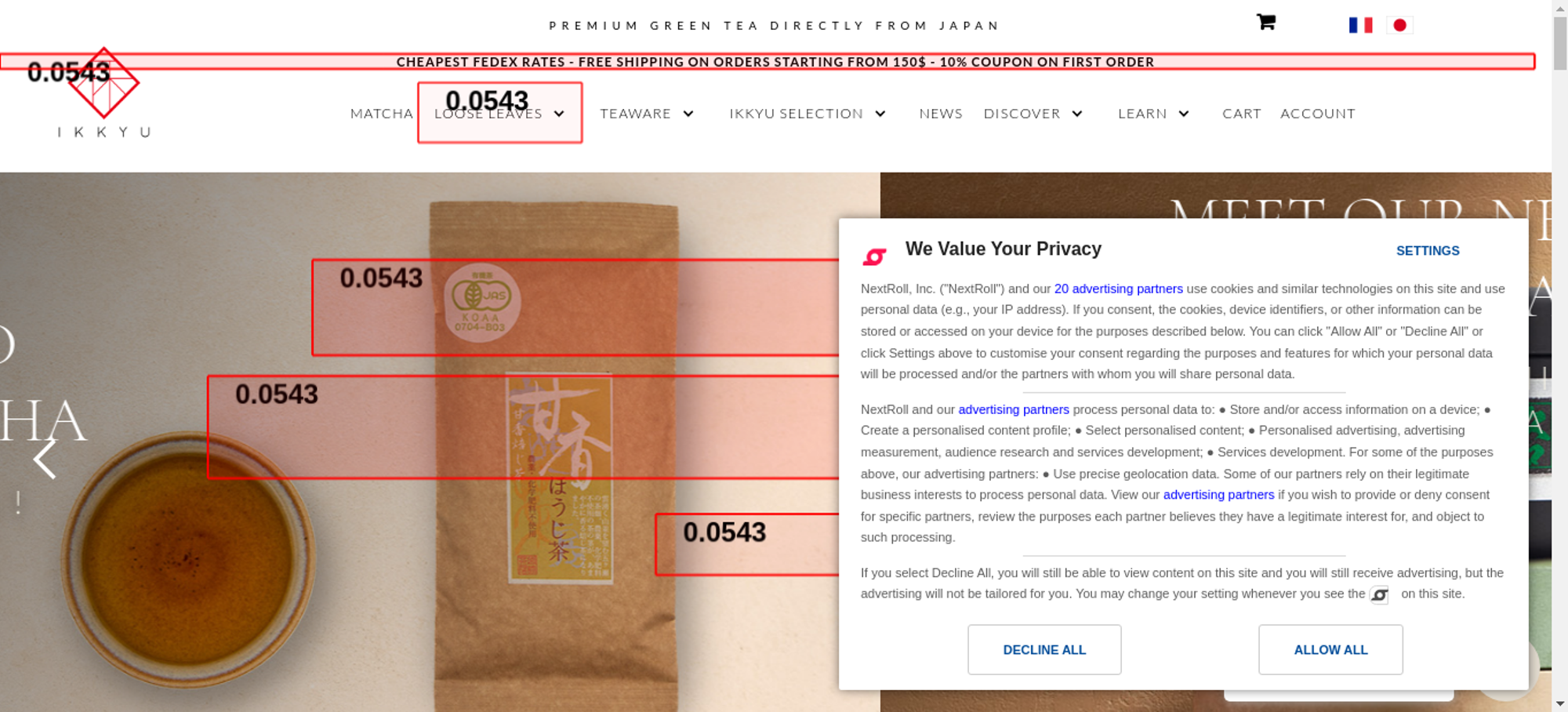Expand the Learn dropdown chevron
This screenshot has height=712, width=1568.
click(1184, 114)
